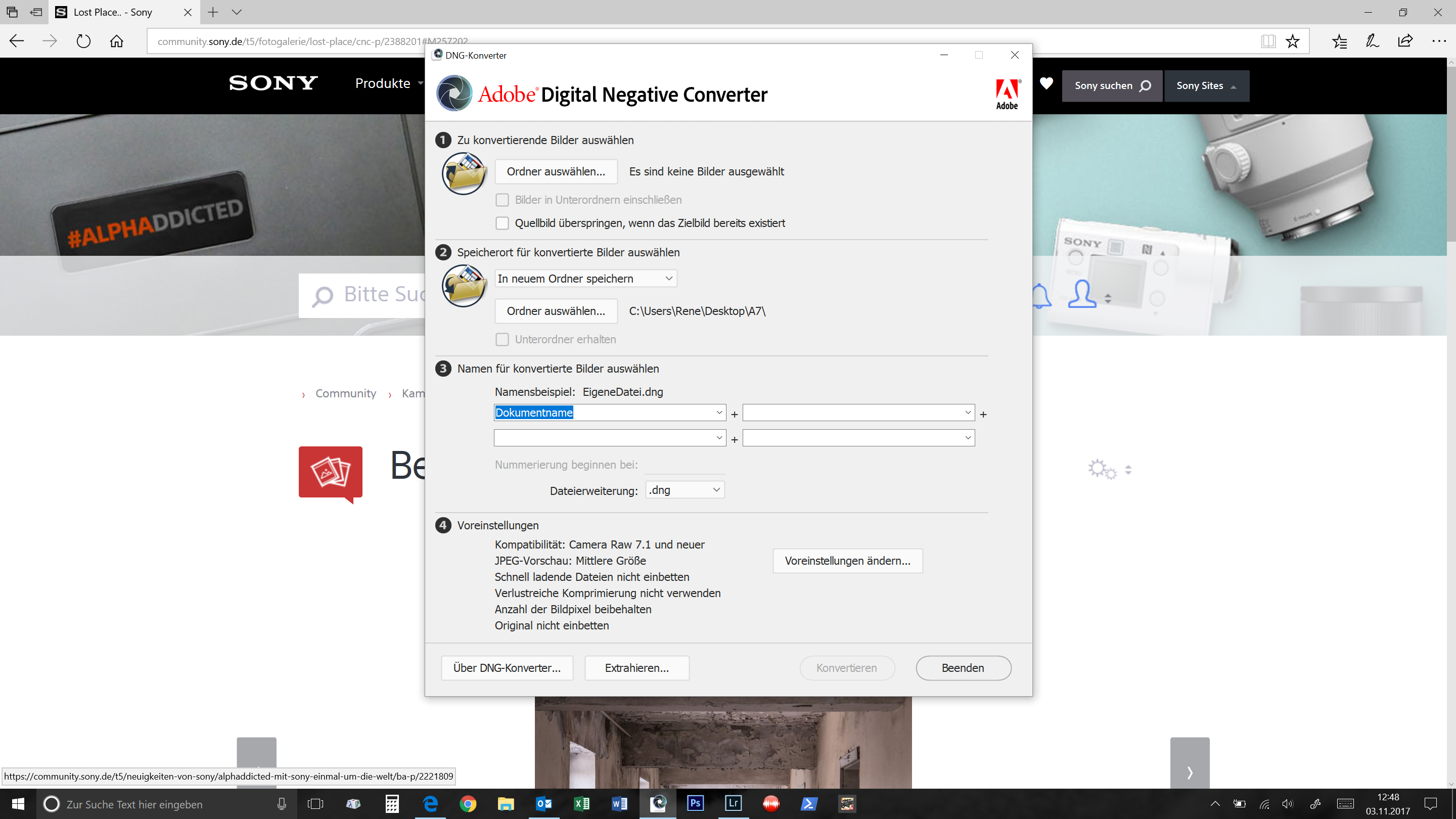Screen dimensions: 1456x819
Task: Click the folder icon in step 2
Action: [x=464, y=286]
